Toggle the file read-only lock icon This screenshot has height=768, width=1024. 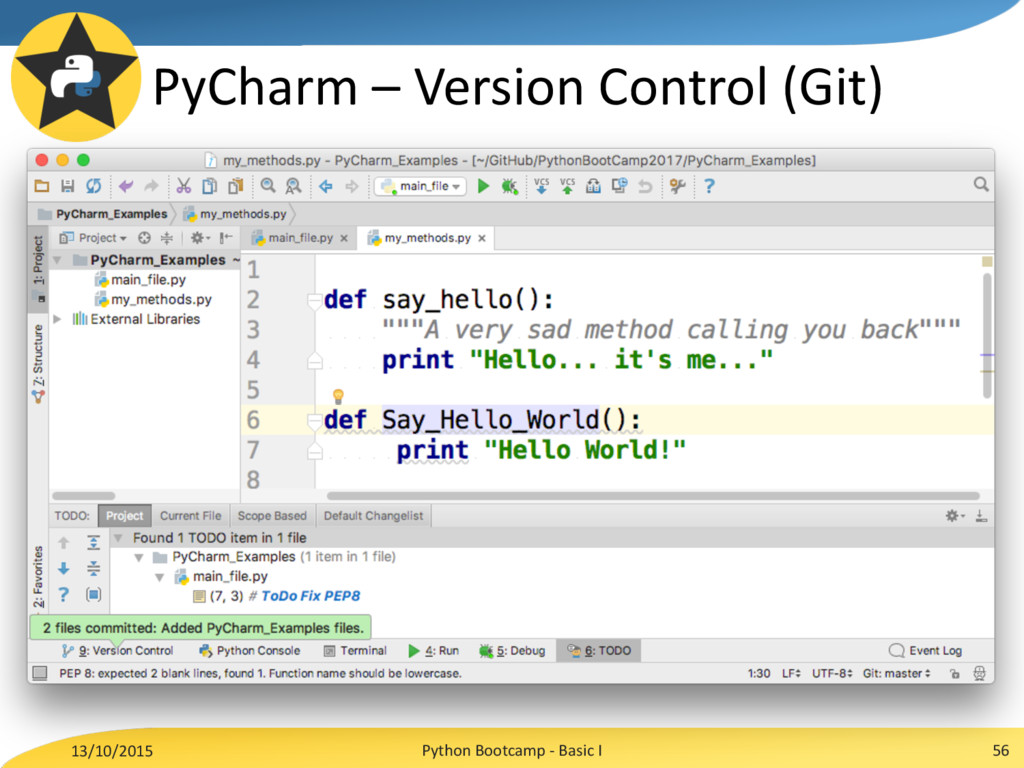pos(955,674)
